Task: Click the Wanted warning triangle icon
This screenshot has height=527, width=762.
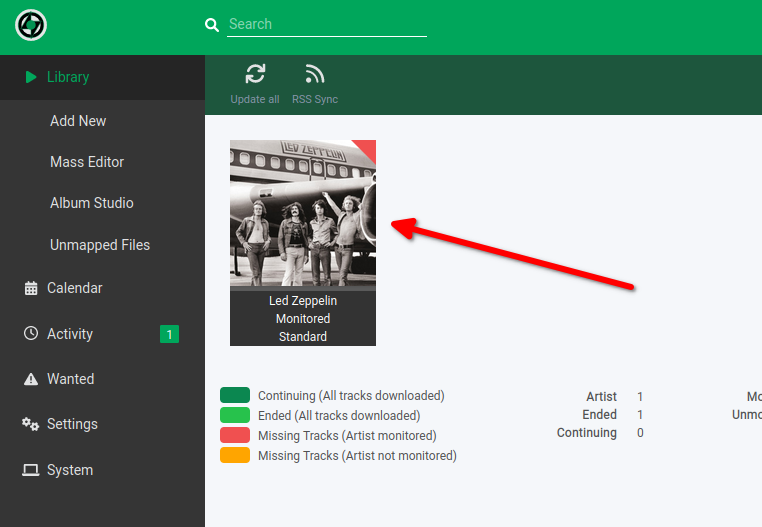Action: 31,379
